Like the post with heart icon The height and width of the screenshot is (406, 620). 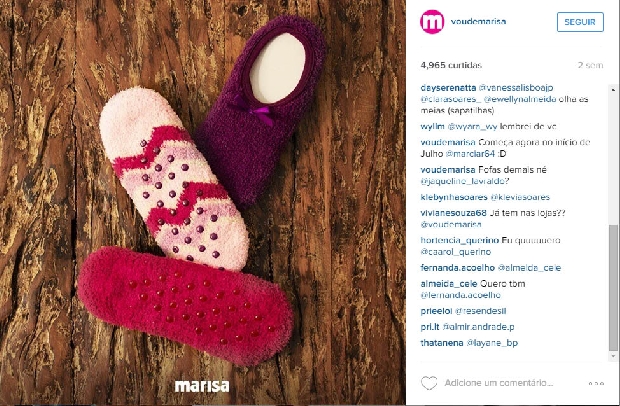pos(429,383)
